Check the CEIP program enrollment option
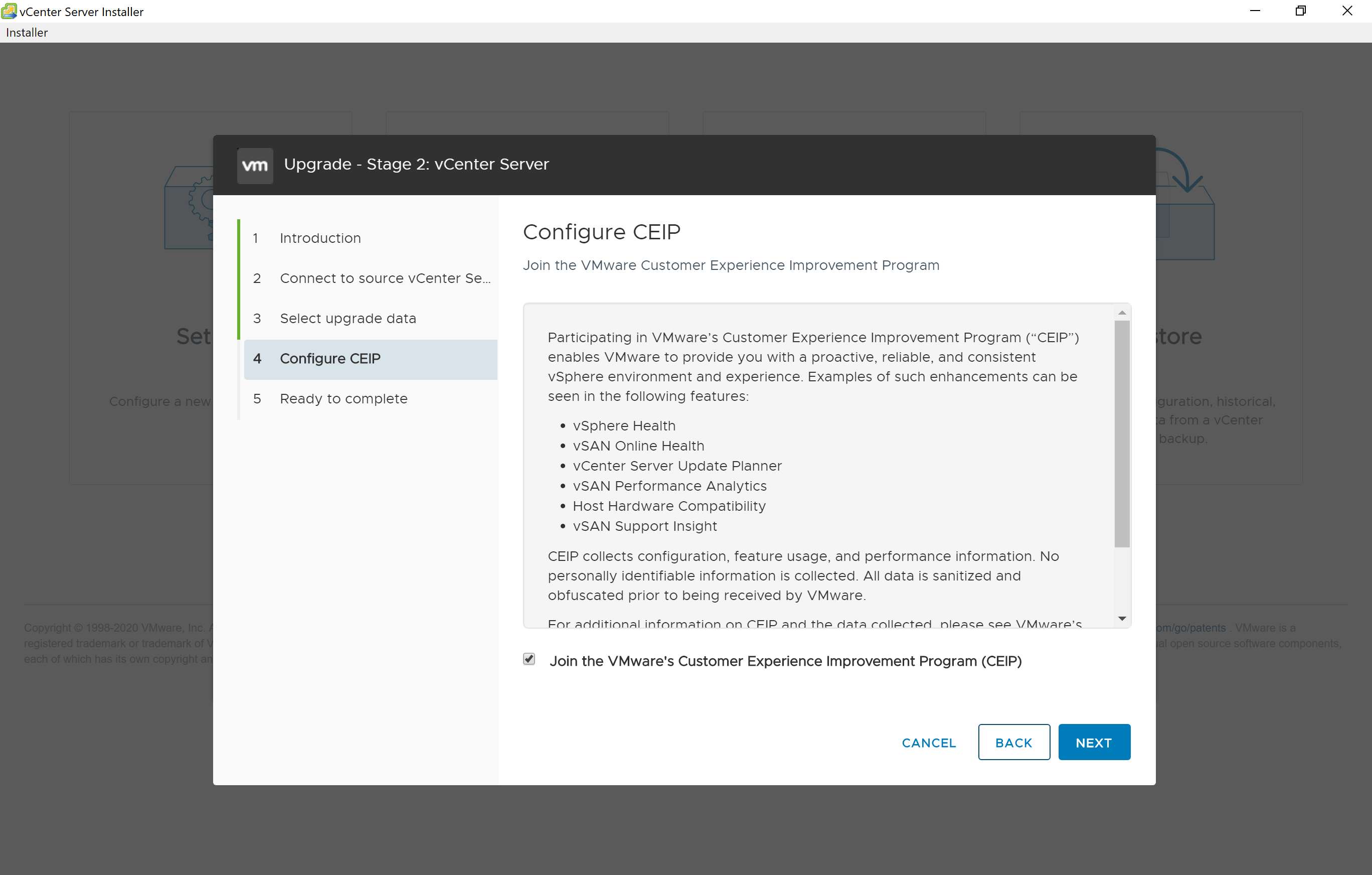The image size is (1372, 875). (529, 660)
